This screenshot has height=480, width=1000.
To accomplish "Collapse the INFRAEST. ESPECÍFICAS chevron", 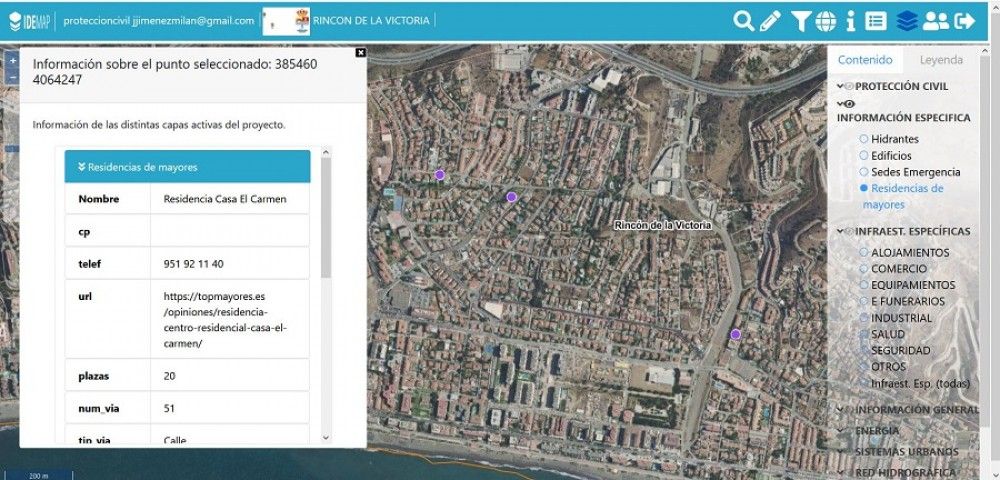I will [840, 231].
